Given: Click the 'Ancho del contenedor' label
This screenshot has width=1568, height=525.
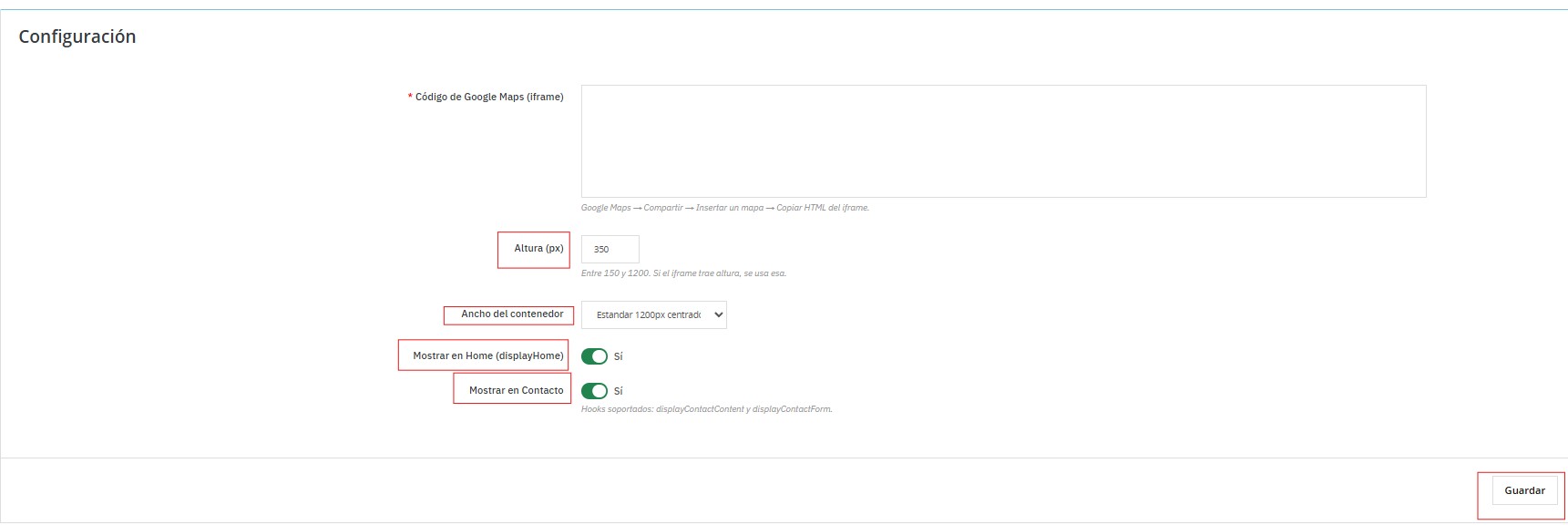Looking at the screenshot, I should click(512, 314).
